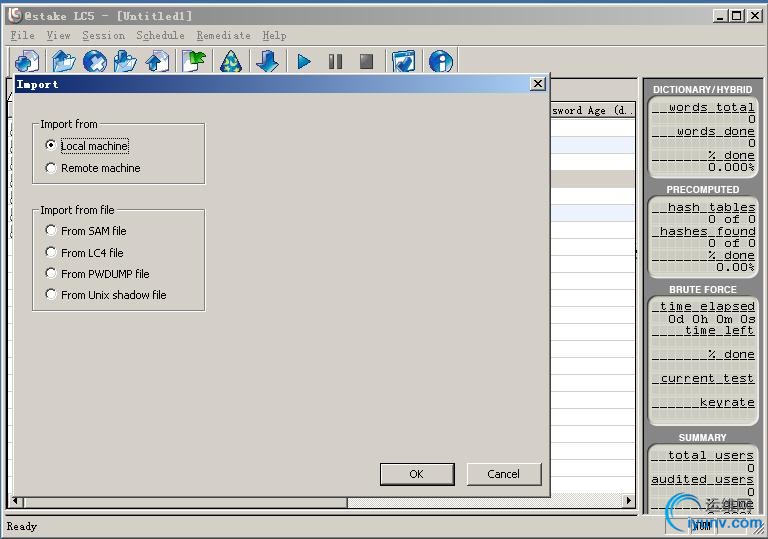Click the current test label
Viewport: 768px width, 539px height.
coord(707,378)
